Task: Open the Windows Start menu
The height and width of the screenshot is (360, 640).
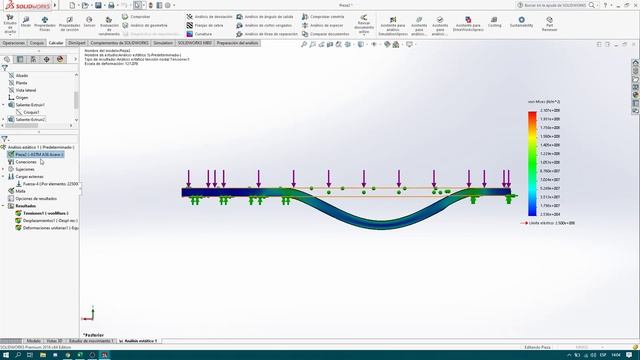Action: pyautogui.click(x=6, y=355)
